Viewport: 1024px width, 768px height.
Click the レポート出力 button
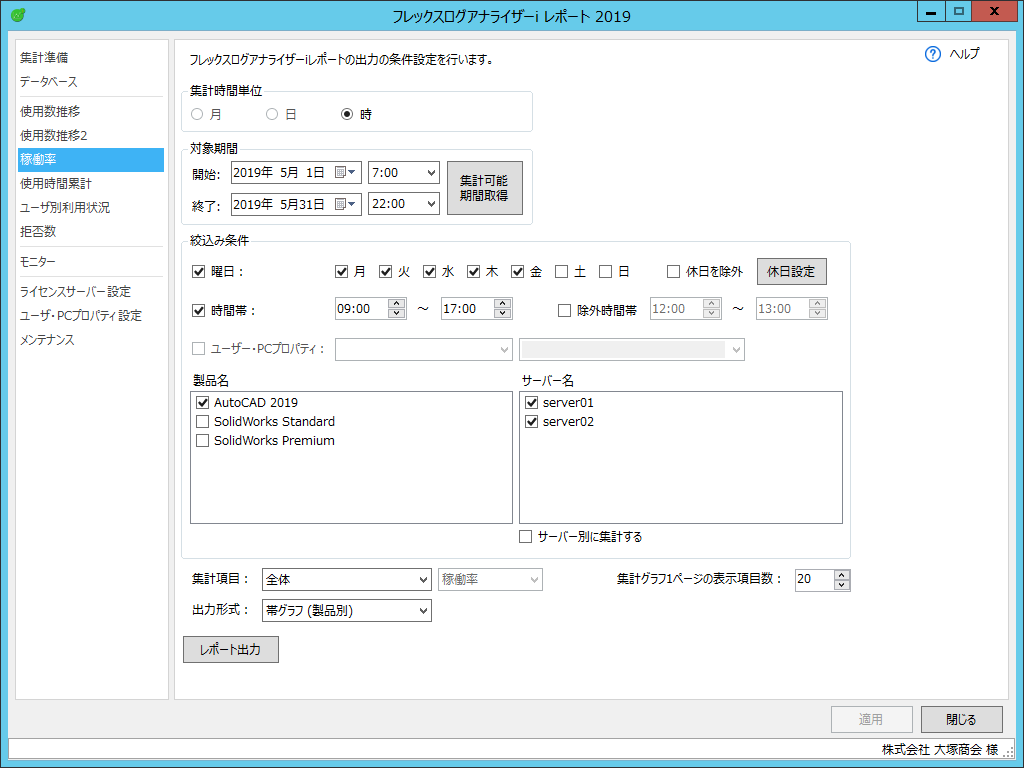click(x=231, y=649)
